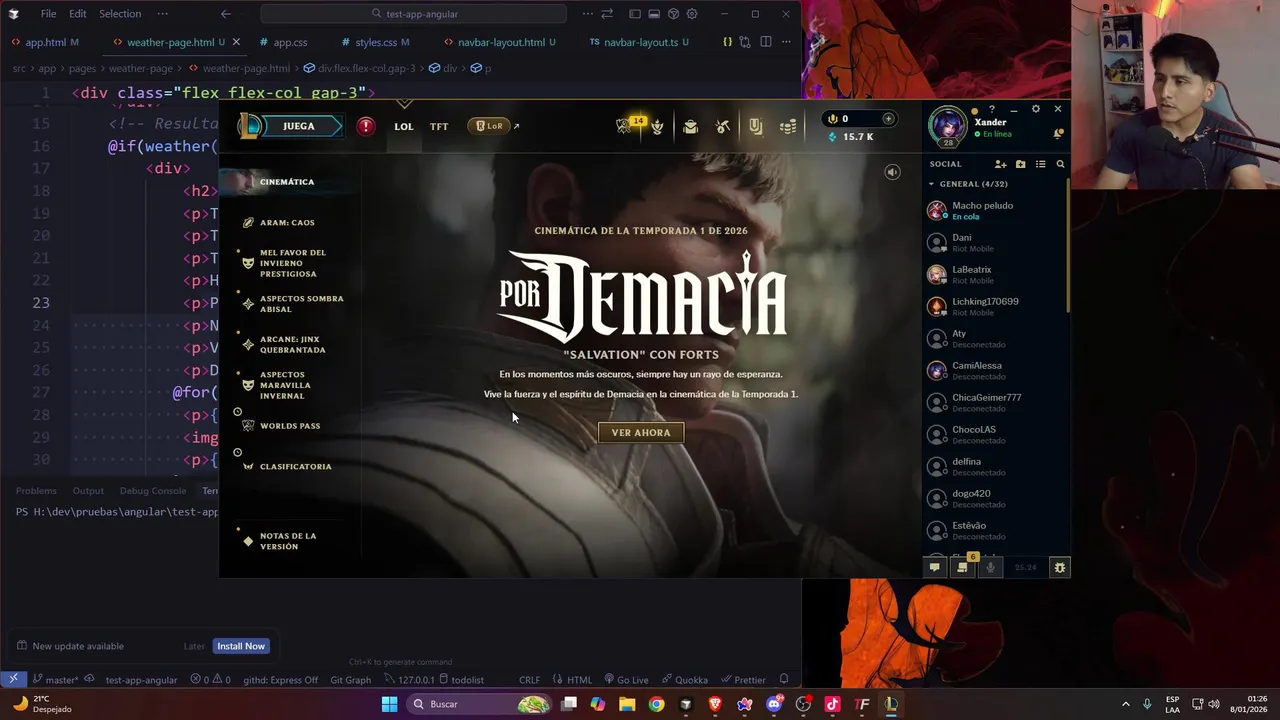Open the collection backpack icon in LoL client
The width and height of the screenshot is (1280, 720).
pyautogui.click(x=690, y=126)
